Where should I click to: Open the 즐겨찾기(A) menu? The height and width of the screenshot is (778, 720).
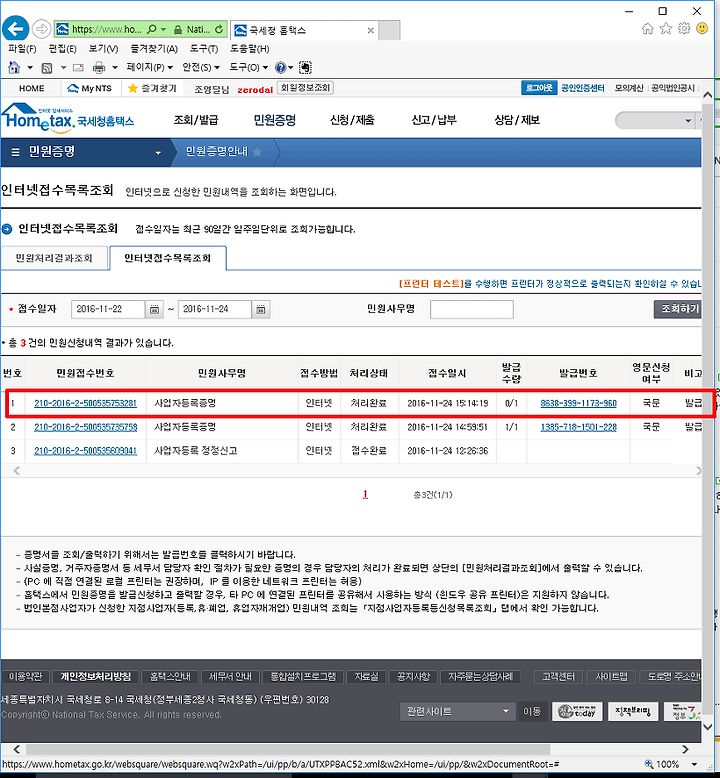point(154,49)
